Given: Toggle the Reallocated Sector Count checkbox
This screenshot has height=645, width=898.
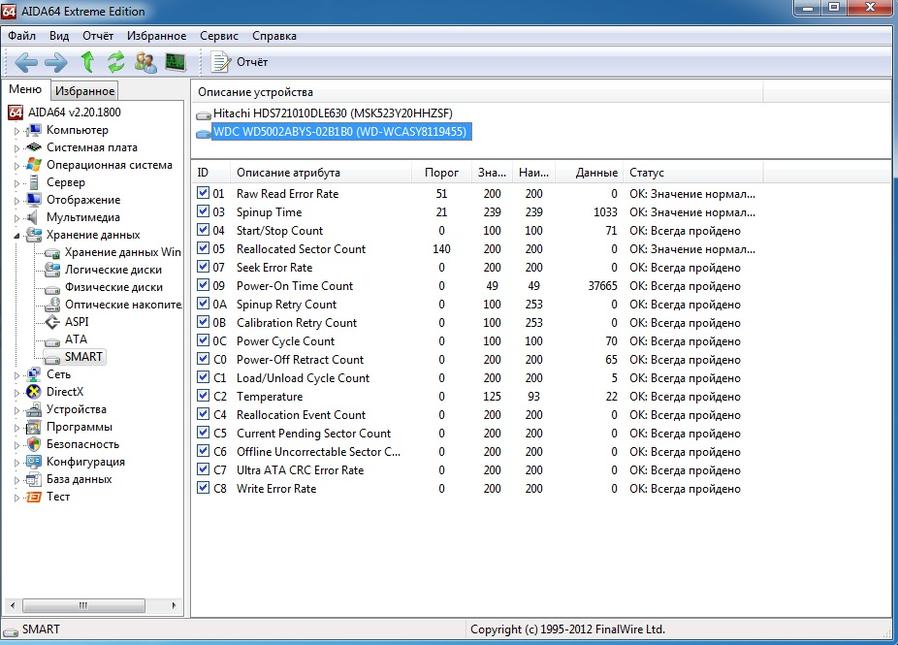Looking at the screenshot, I should pos(203,247).
